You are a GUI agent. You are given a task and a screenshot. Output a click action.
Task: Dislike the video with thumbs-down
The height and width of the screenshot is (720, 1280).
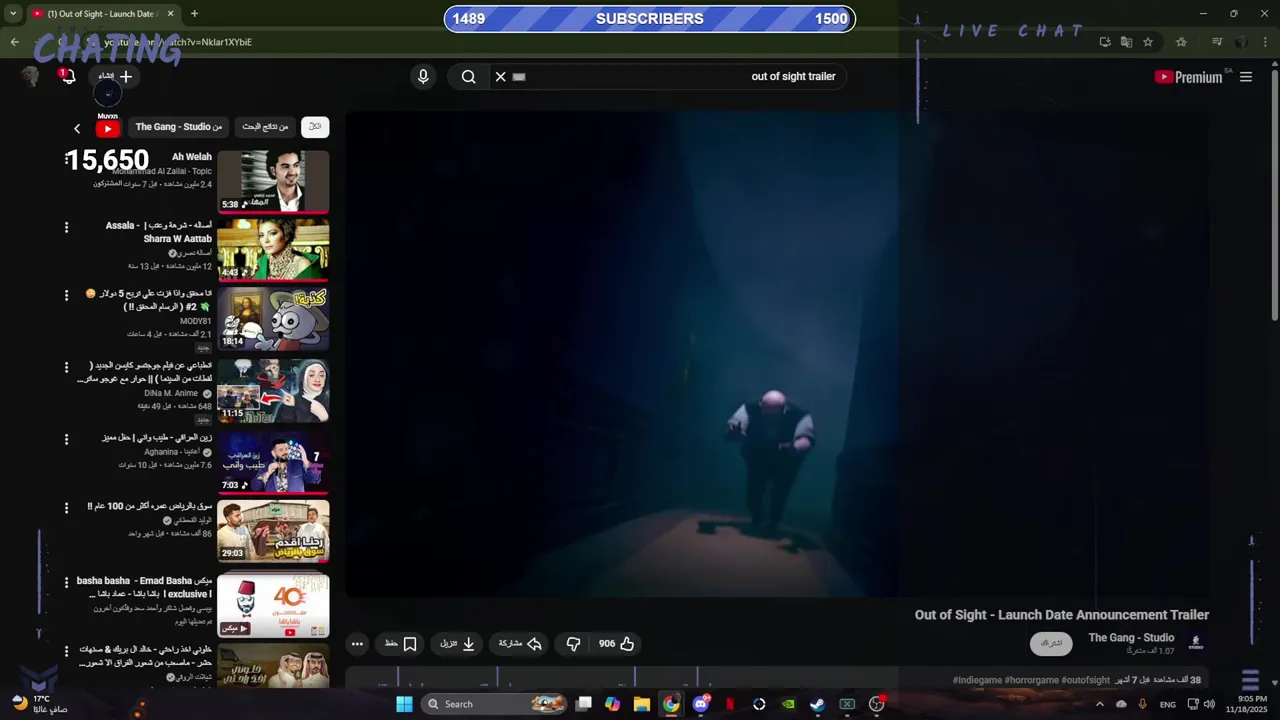click(573, 644)
